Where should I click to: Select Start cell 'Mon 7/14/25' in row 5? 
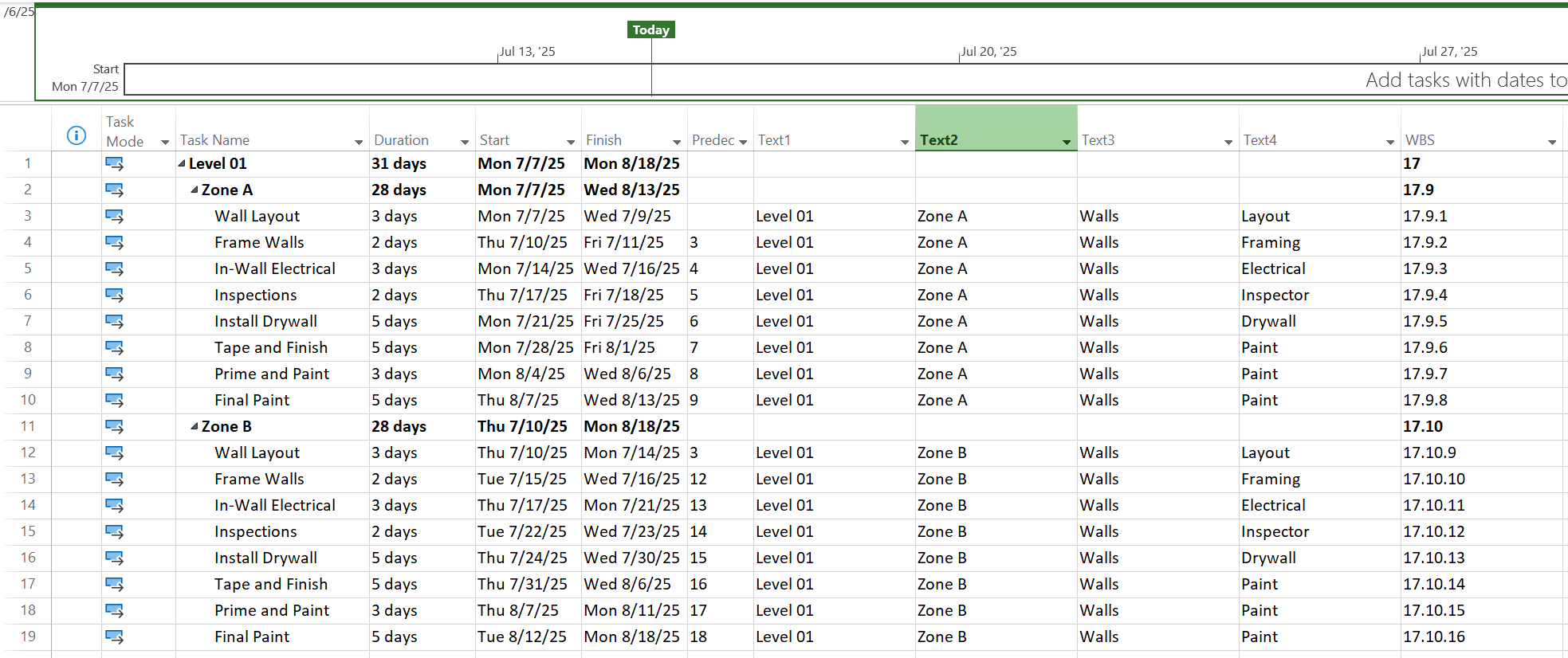(525, 268)
